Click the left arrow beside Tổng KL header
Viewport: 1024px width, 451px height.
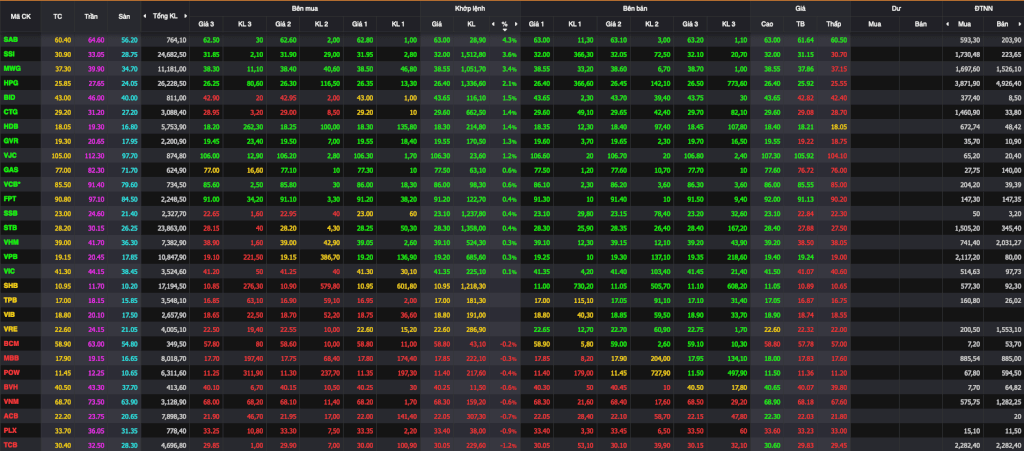pyautogui.click(x=147, y=16)
